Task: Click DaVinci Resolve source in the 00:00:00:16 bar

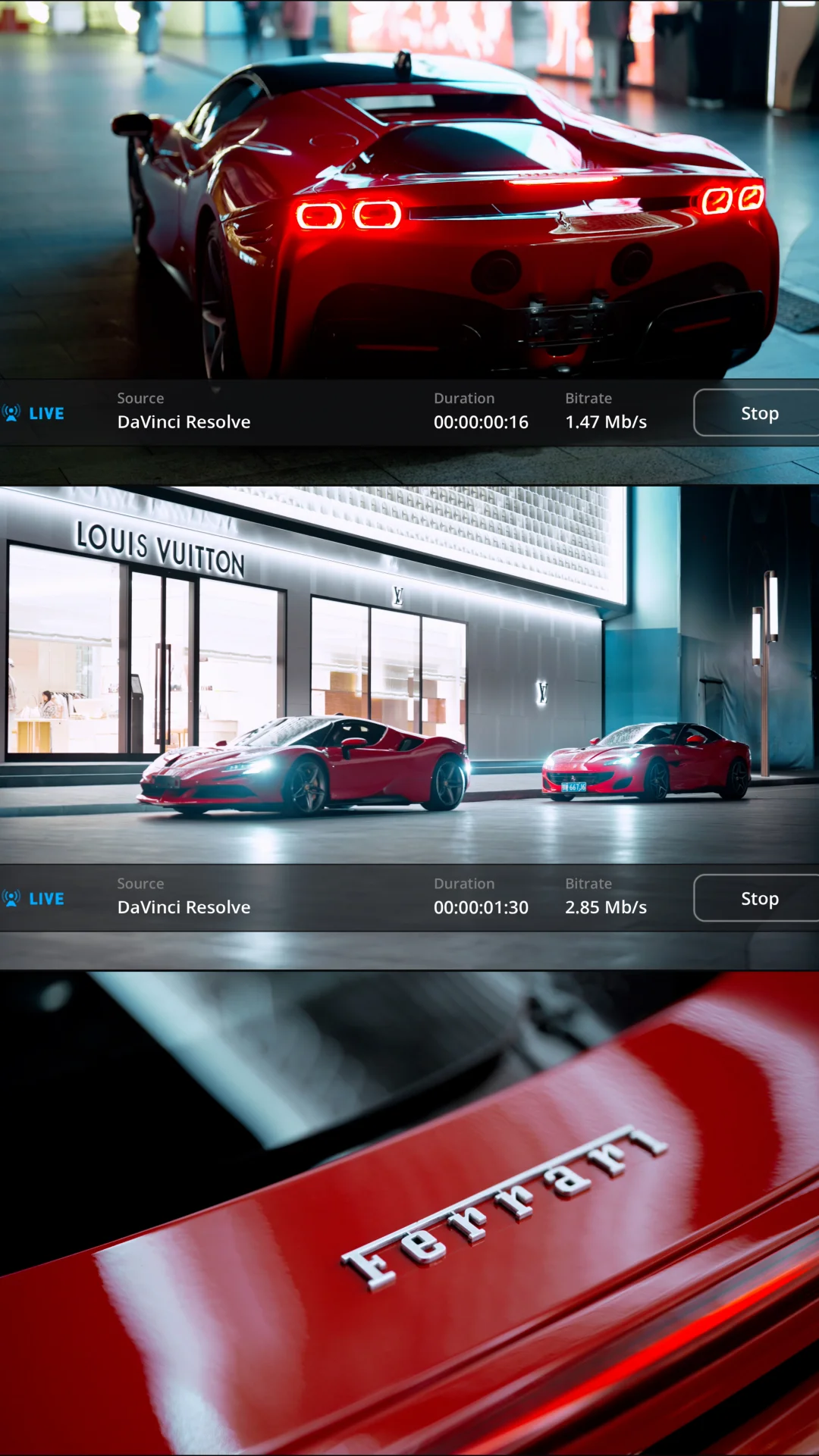Action: 184,422
